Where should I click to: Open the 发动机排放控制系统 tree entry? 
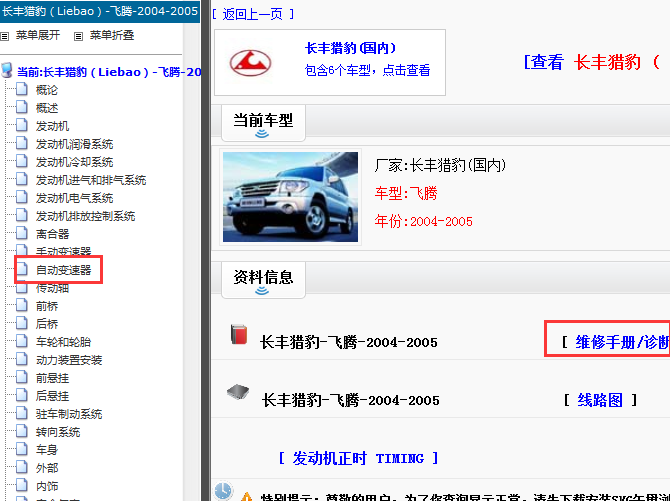[85, 215]
